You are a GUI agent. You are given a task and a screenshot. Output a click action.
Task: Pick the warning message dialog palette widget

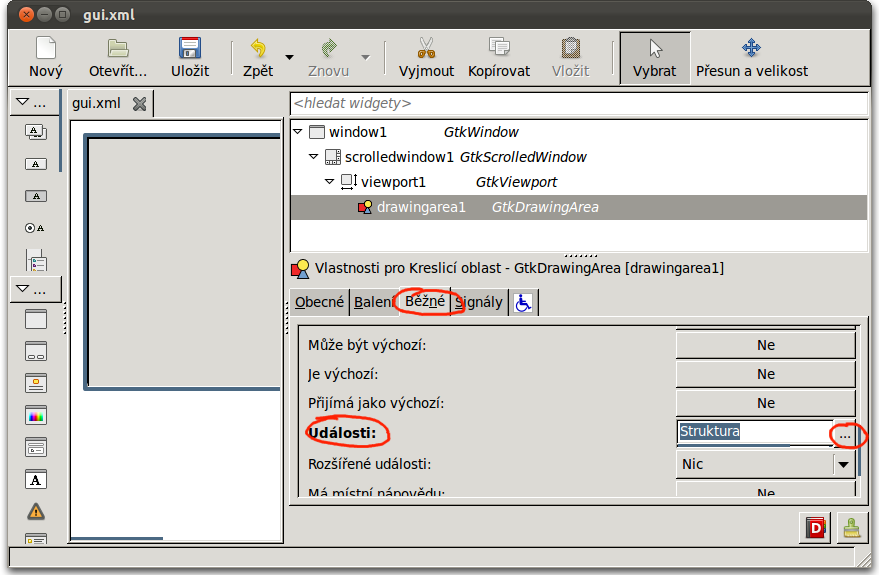[x=35, y=512]
